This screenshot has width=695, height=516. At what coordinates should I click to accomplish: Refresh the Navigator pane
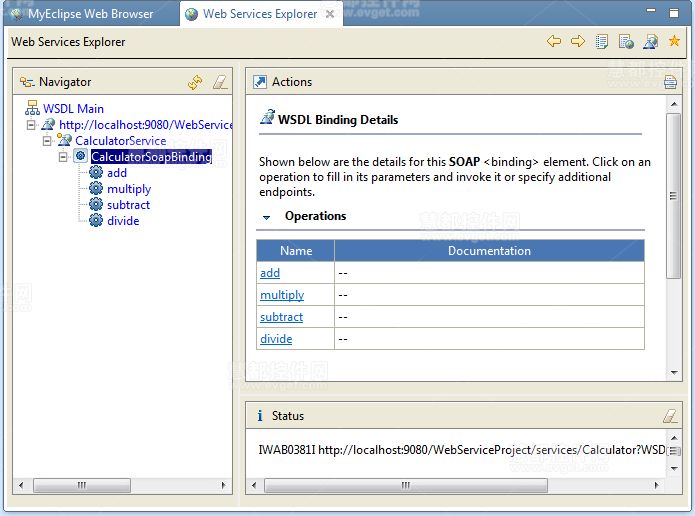point(195,82)
